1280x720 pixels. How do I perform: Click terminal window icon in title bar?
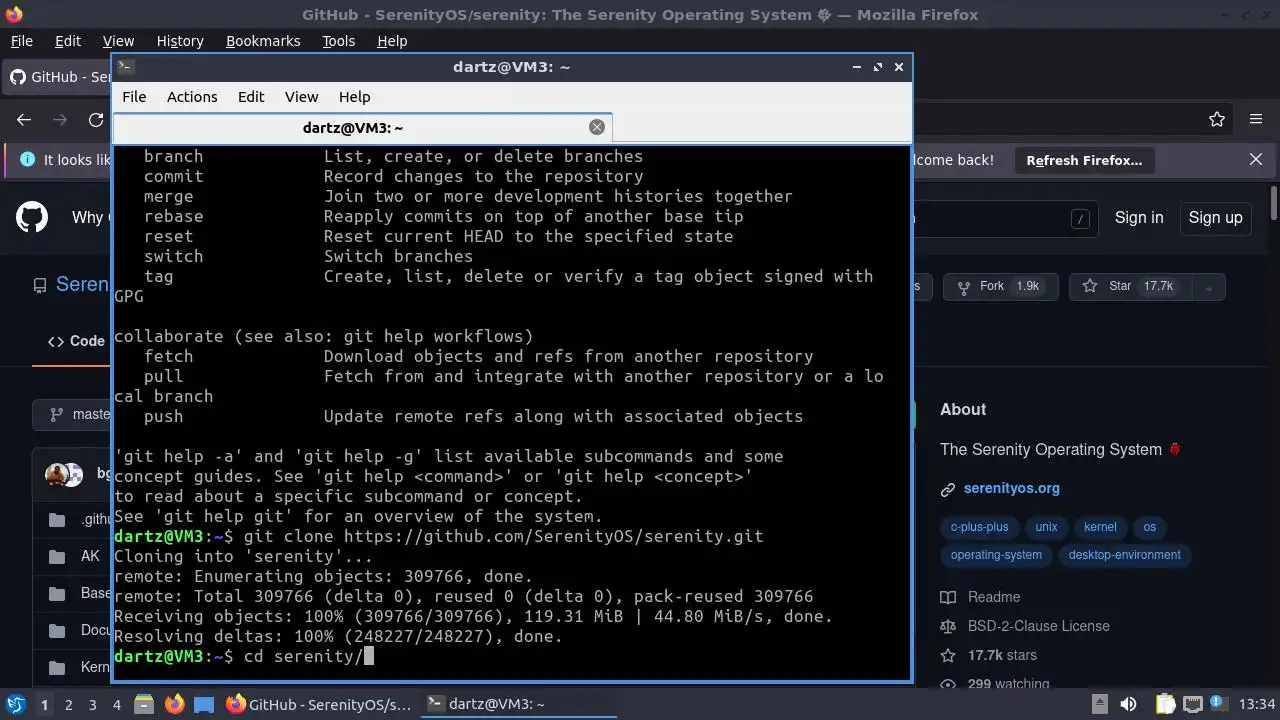[125, 67]
